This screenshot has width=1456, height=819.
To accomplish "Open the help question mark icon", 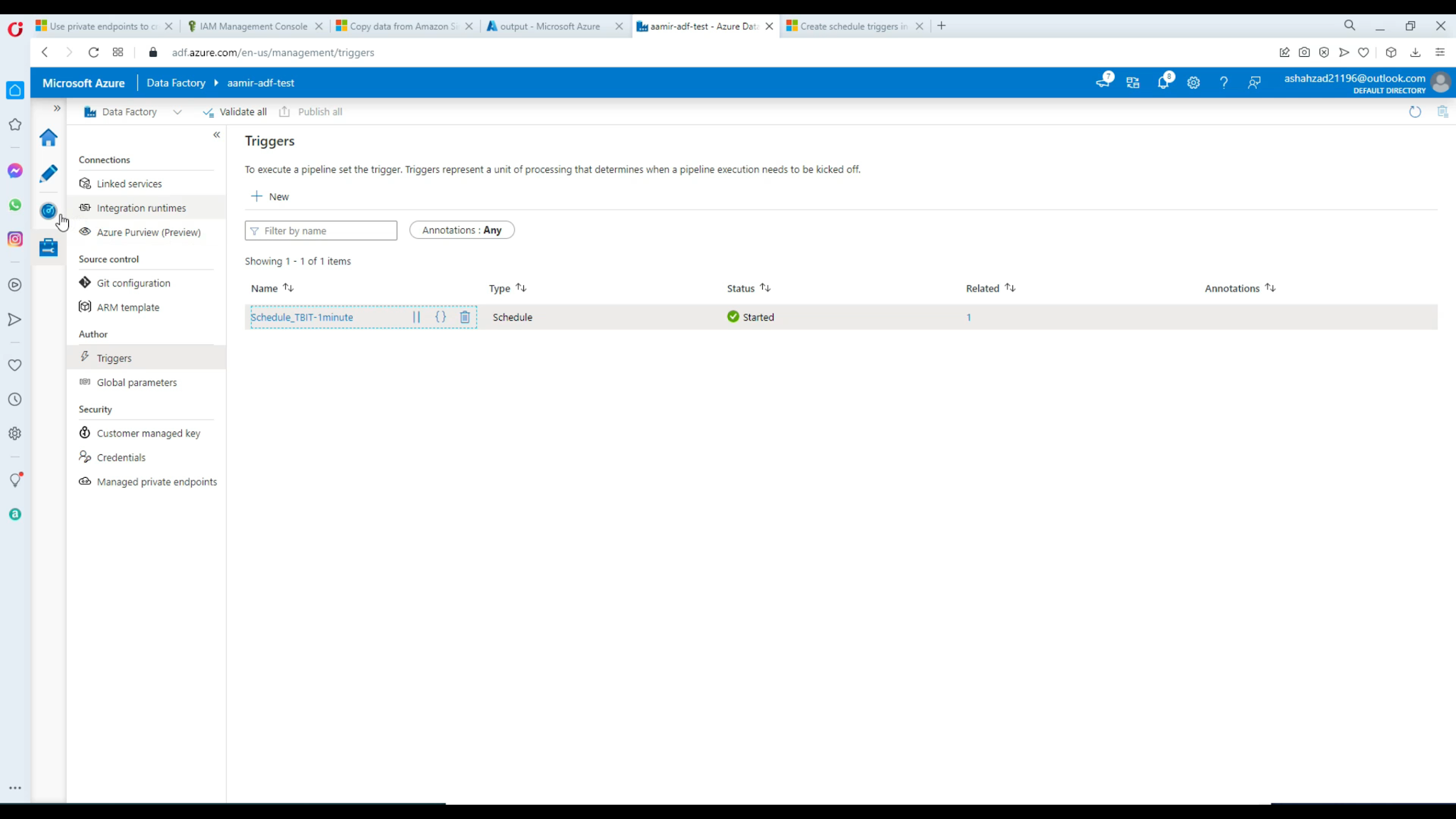I will pos(1224,82).
